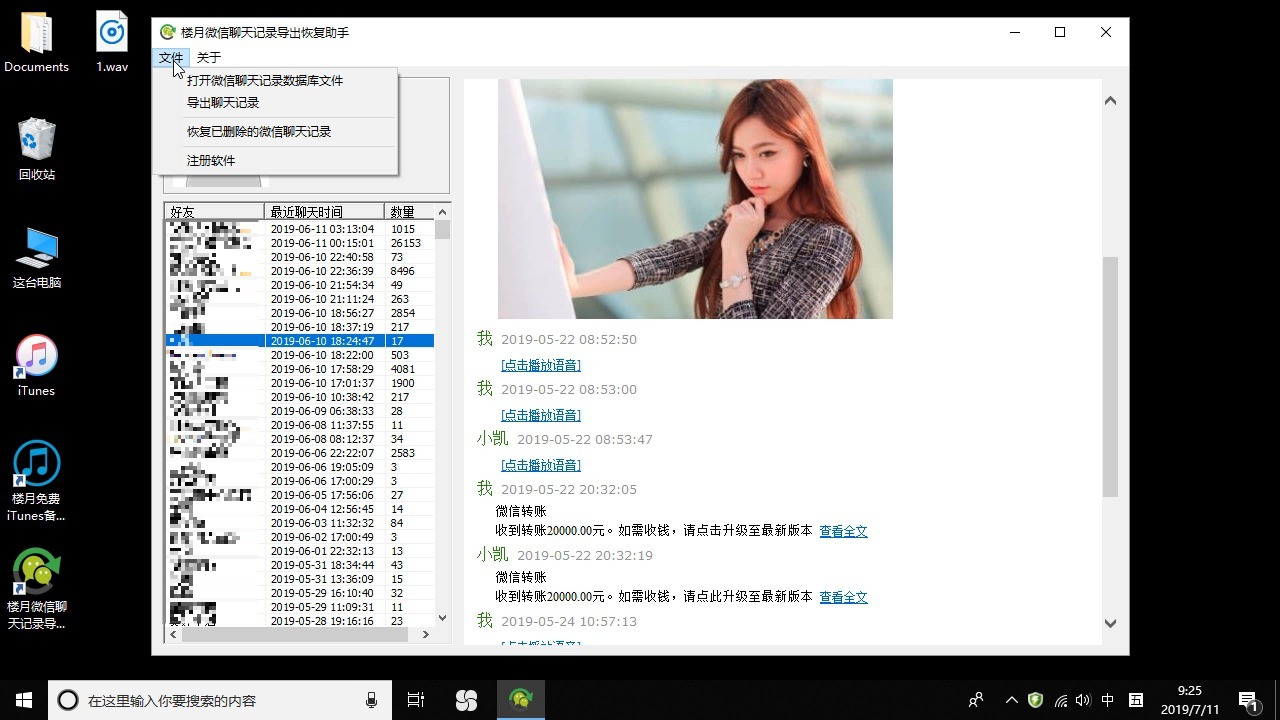Select row dated 2019-05-31 18:34:44

tap(300, 565)
